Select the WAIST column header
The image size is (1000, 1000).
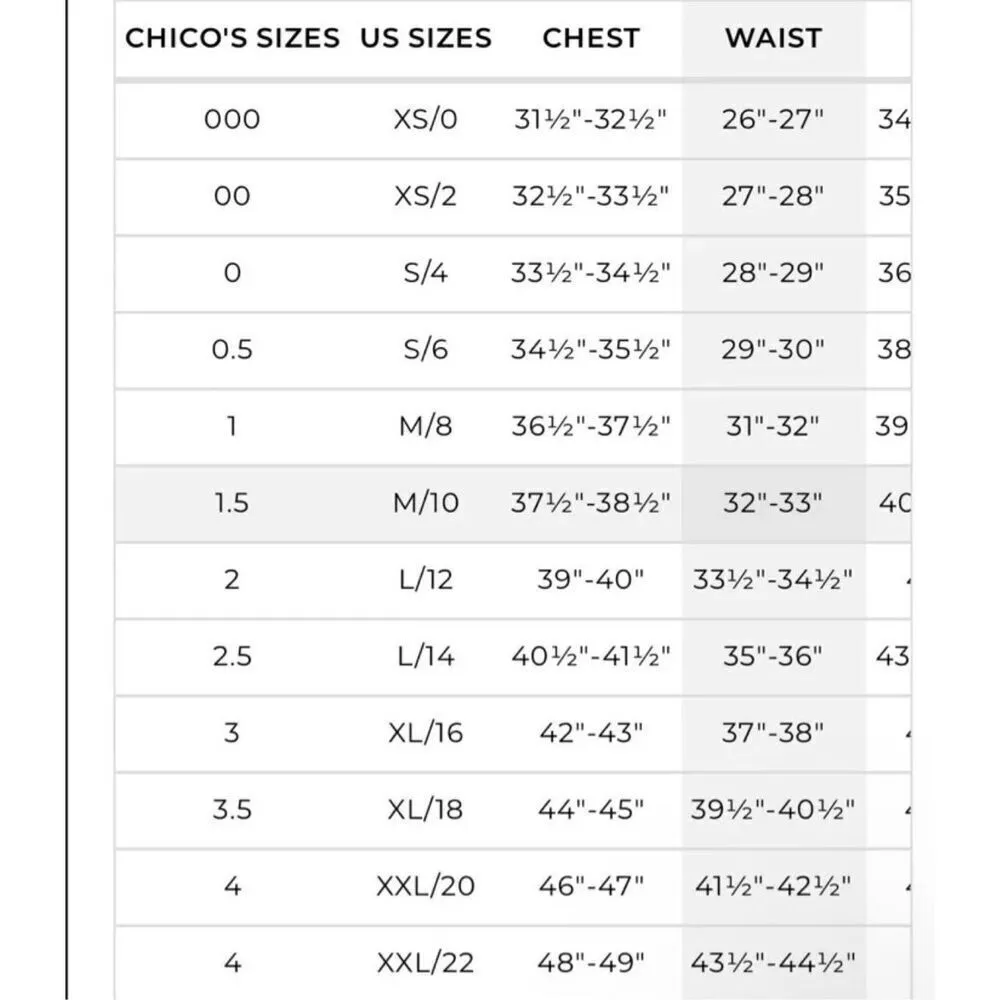click(773, 39)
